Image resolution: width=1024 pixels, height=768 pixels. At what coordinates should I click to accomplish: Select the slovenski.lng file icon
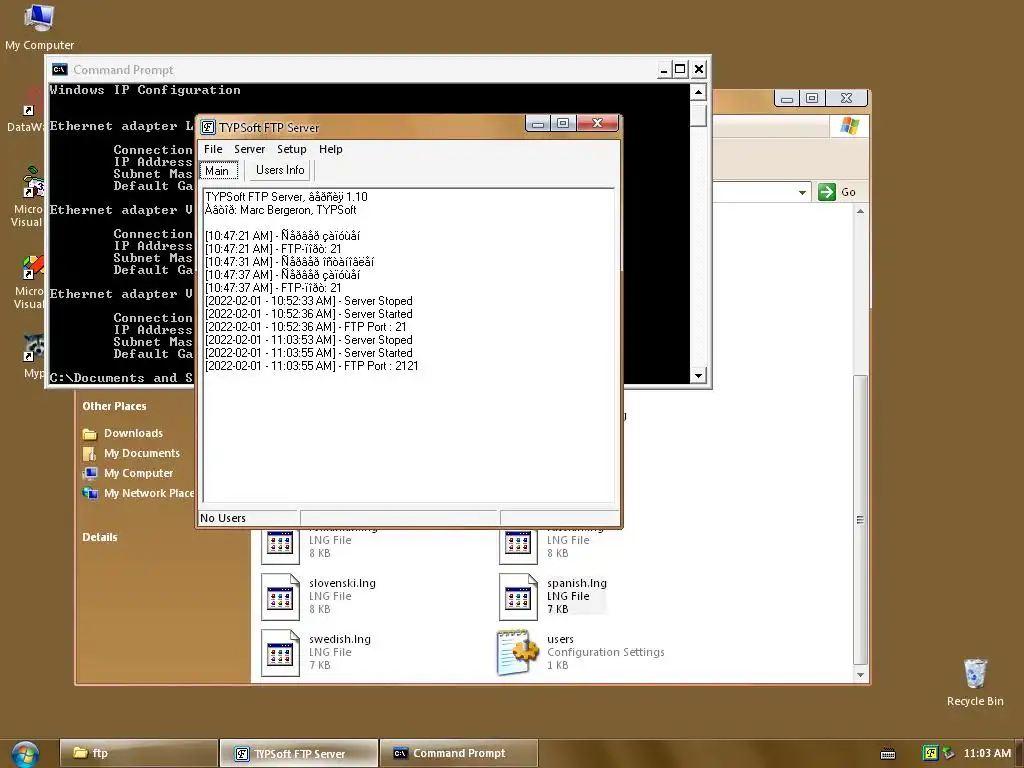(x=280, y=597)
